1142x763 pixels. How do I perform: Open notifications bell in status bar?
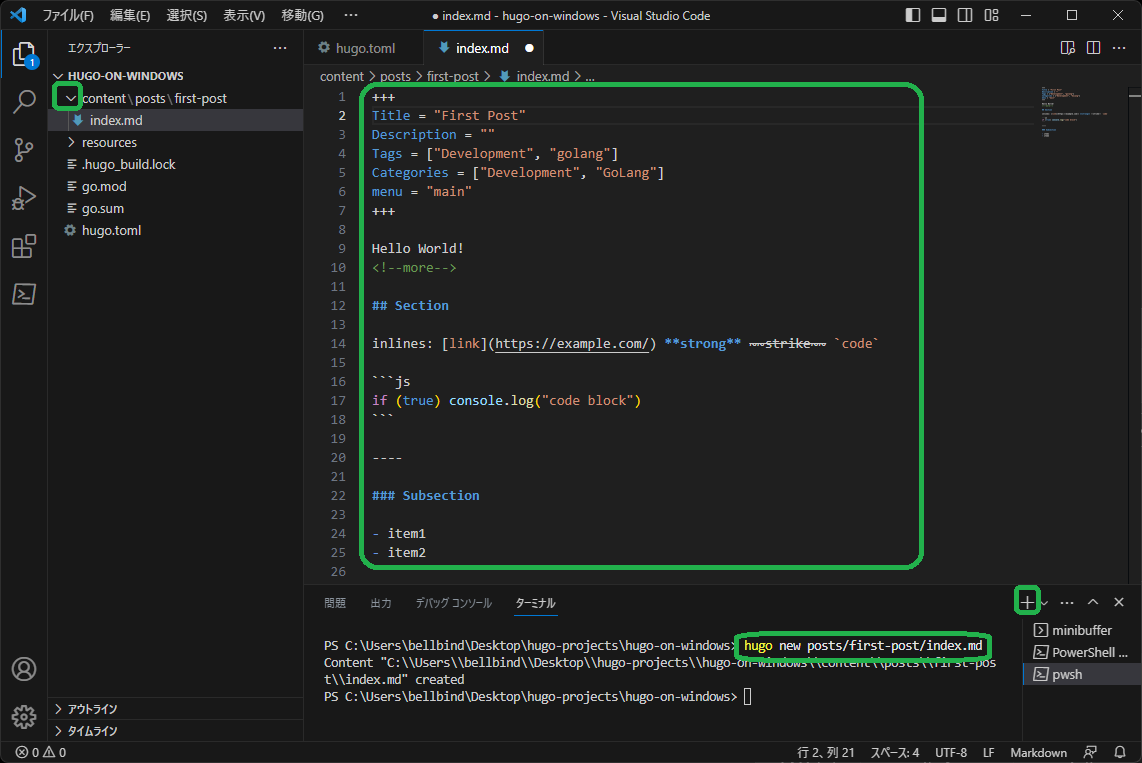click(x=1120, y=753)
